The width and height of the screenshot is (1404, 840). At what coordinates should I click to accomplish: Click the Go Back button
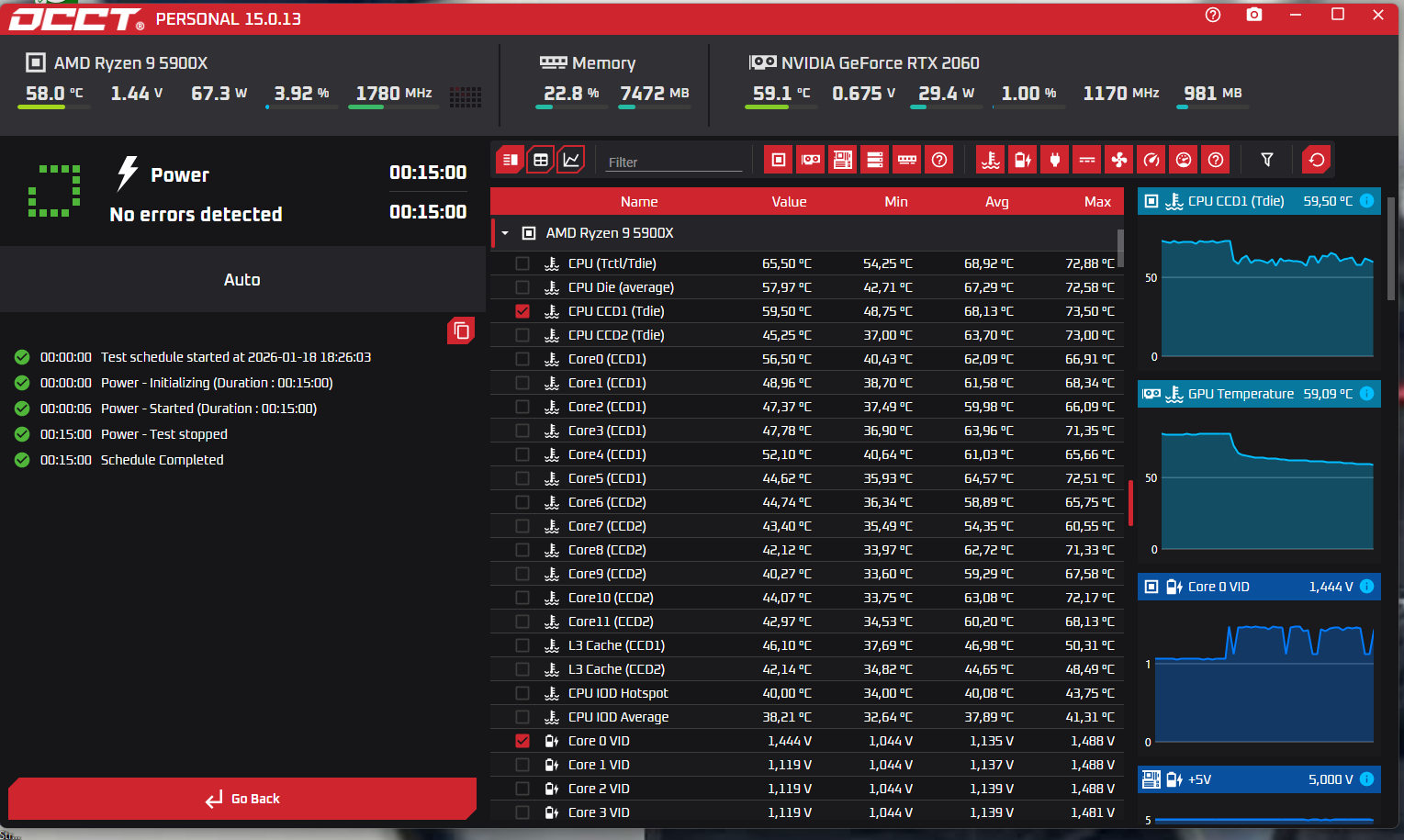click(242, 799)
